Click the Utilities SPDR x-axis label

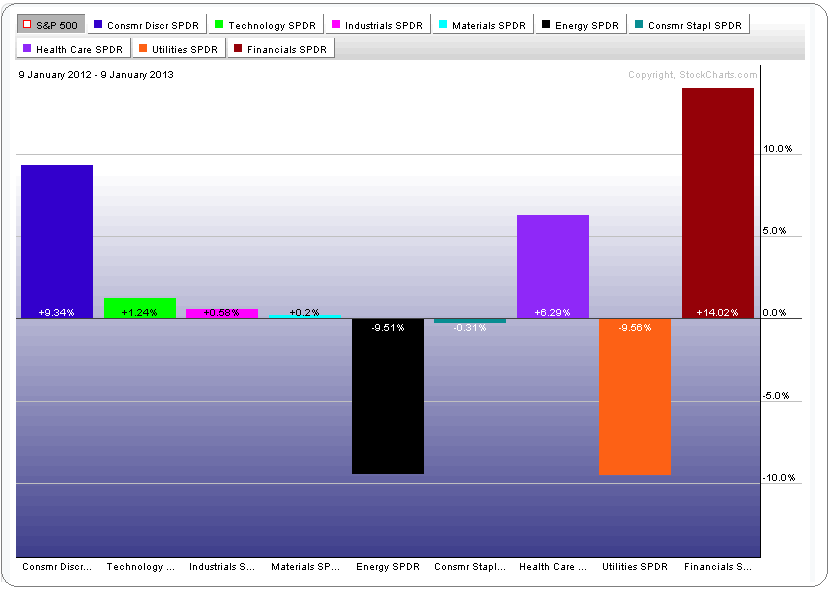635,567
